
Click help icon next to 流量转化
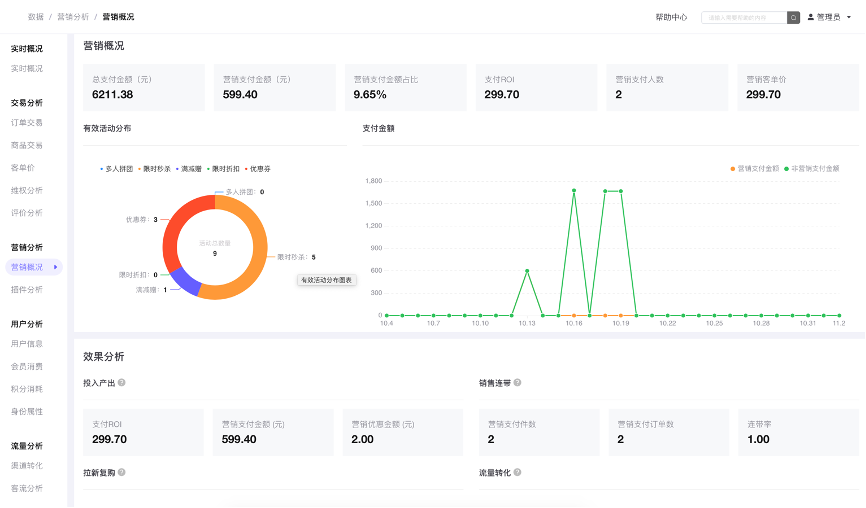tap(517, 472)
